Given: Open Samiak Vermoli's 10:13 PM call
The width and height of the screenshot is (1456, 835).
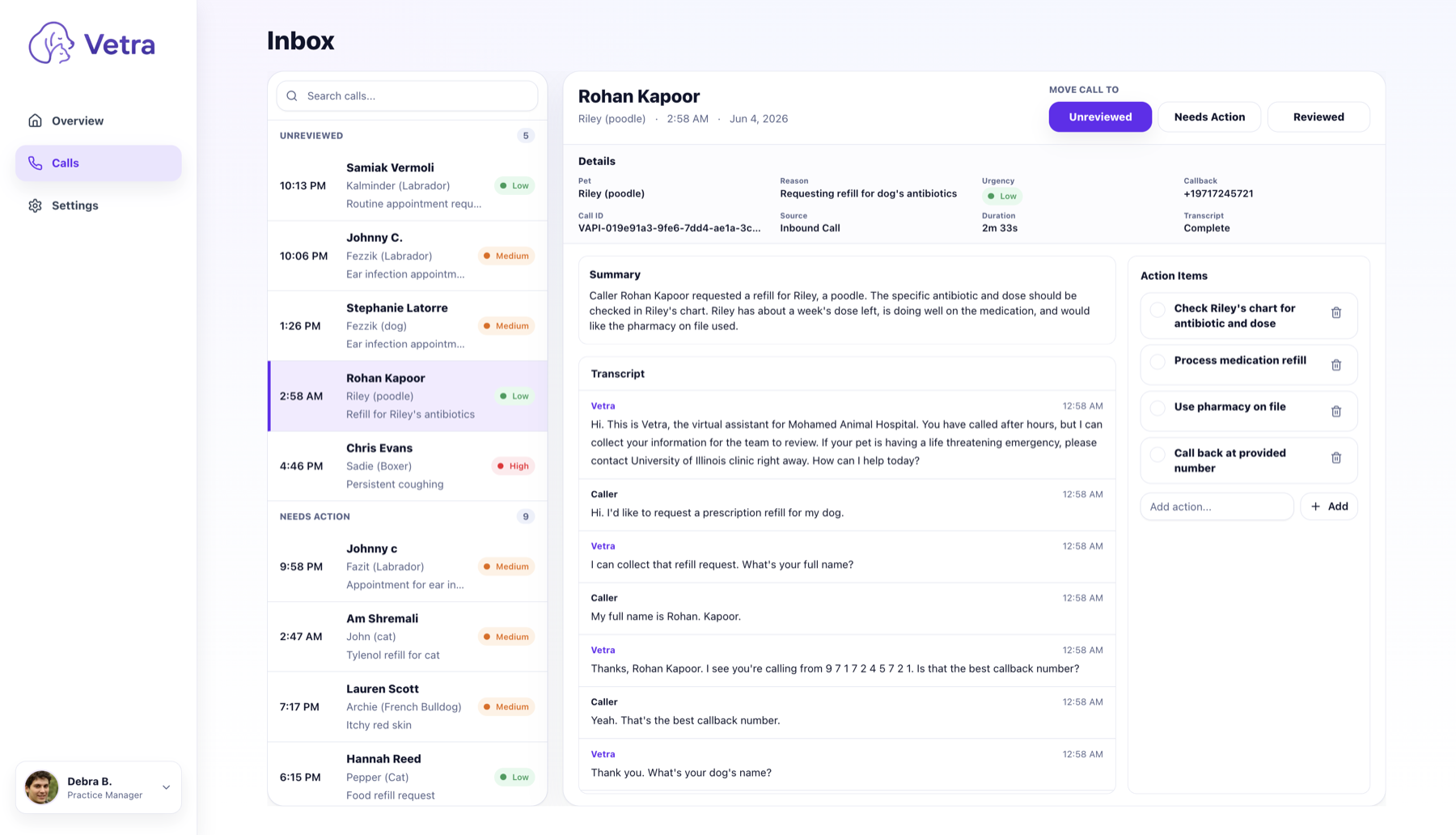Looking at the screenshot, I should click(x=408, y=185).
